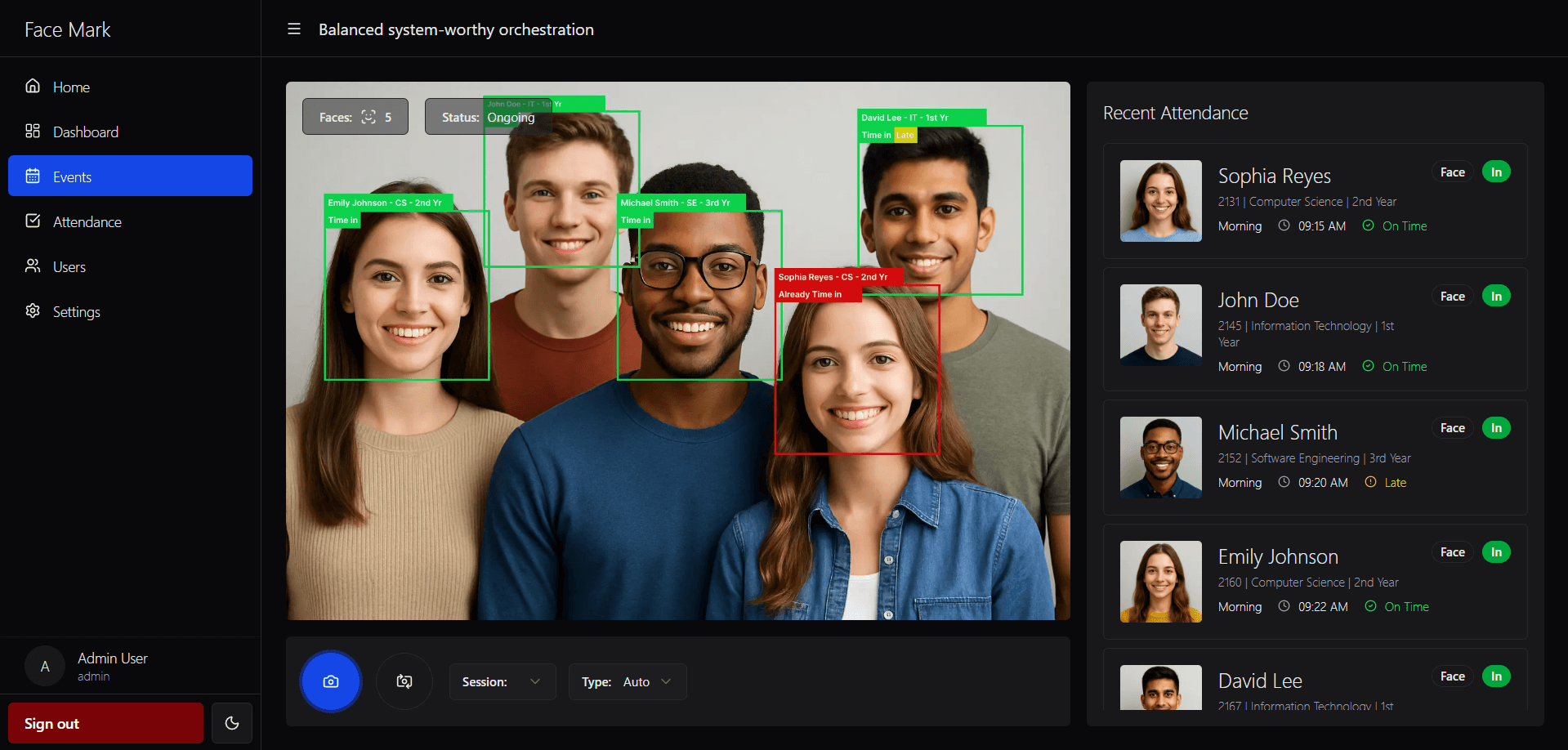1568x750 pixels.
Task: Toggle dark mode with the moon button
Action: [231, 722]
